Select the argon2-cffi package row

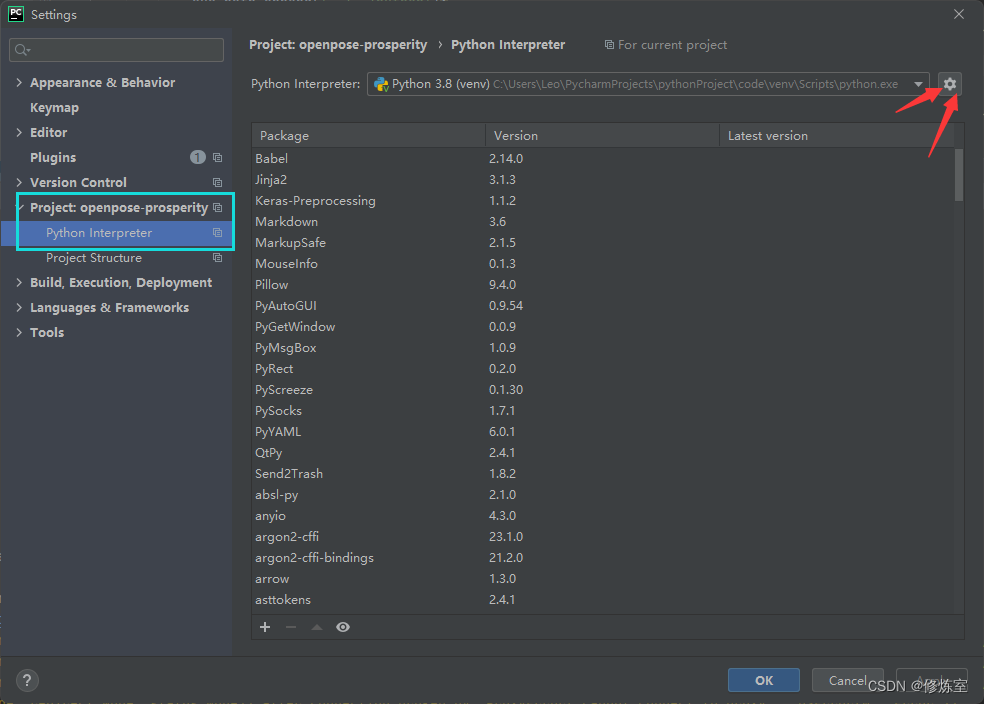click(603, 537)
